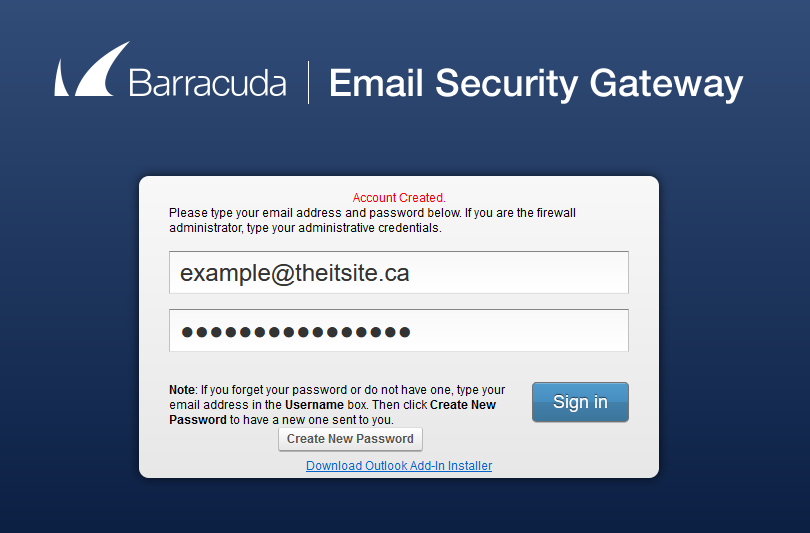Open the Download Outlook Add-In Installer link
This screenshot has width=810, height=533.
(399, 466)
